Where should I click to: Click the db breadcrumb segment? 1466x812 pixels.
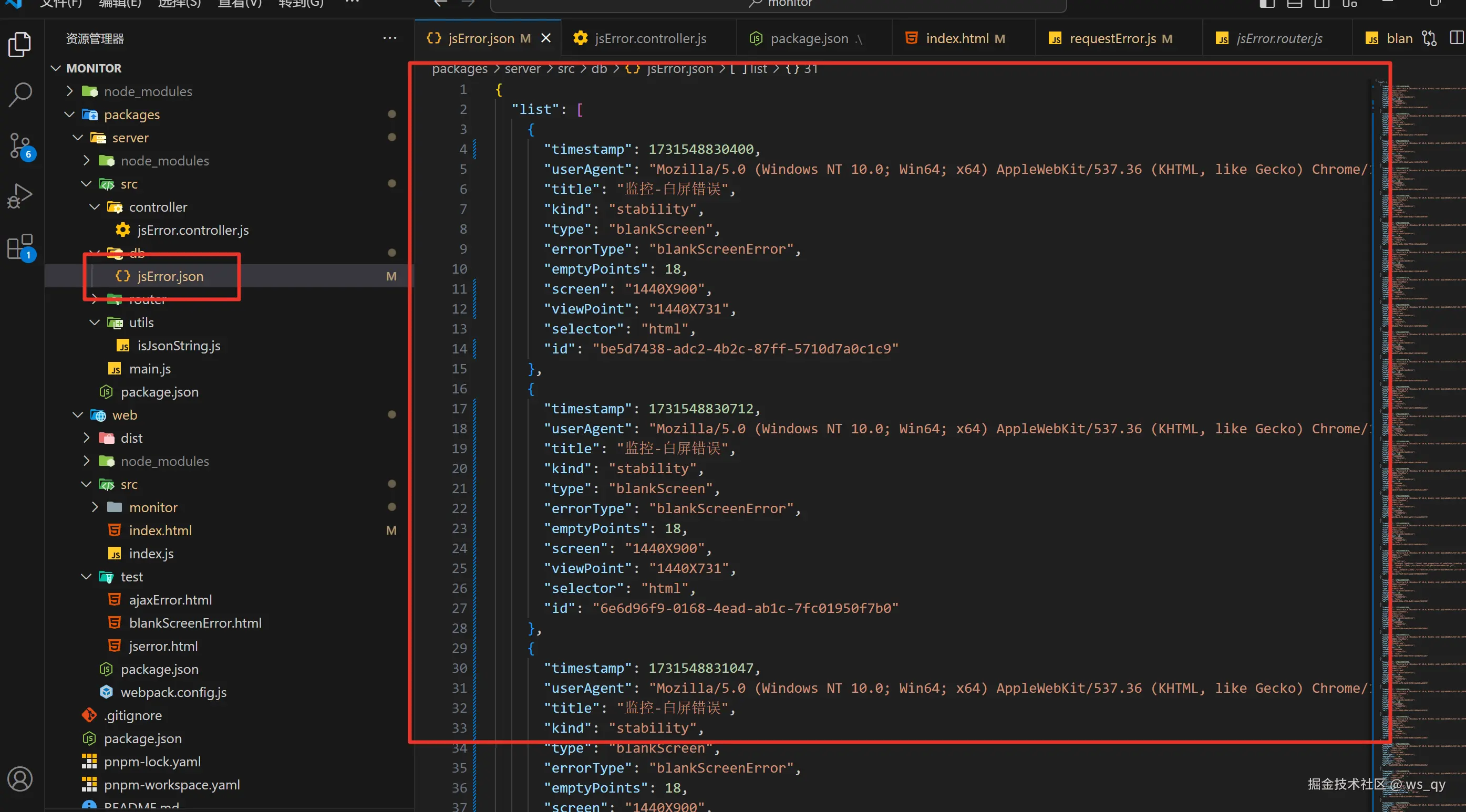tap(598, 69)
